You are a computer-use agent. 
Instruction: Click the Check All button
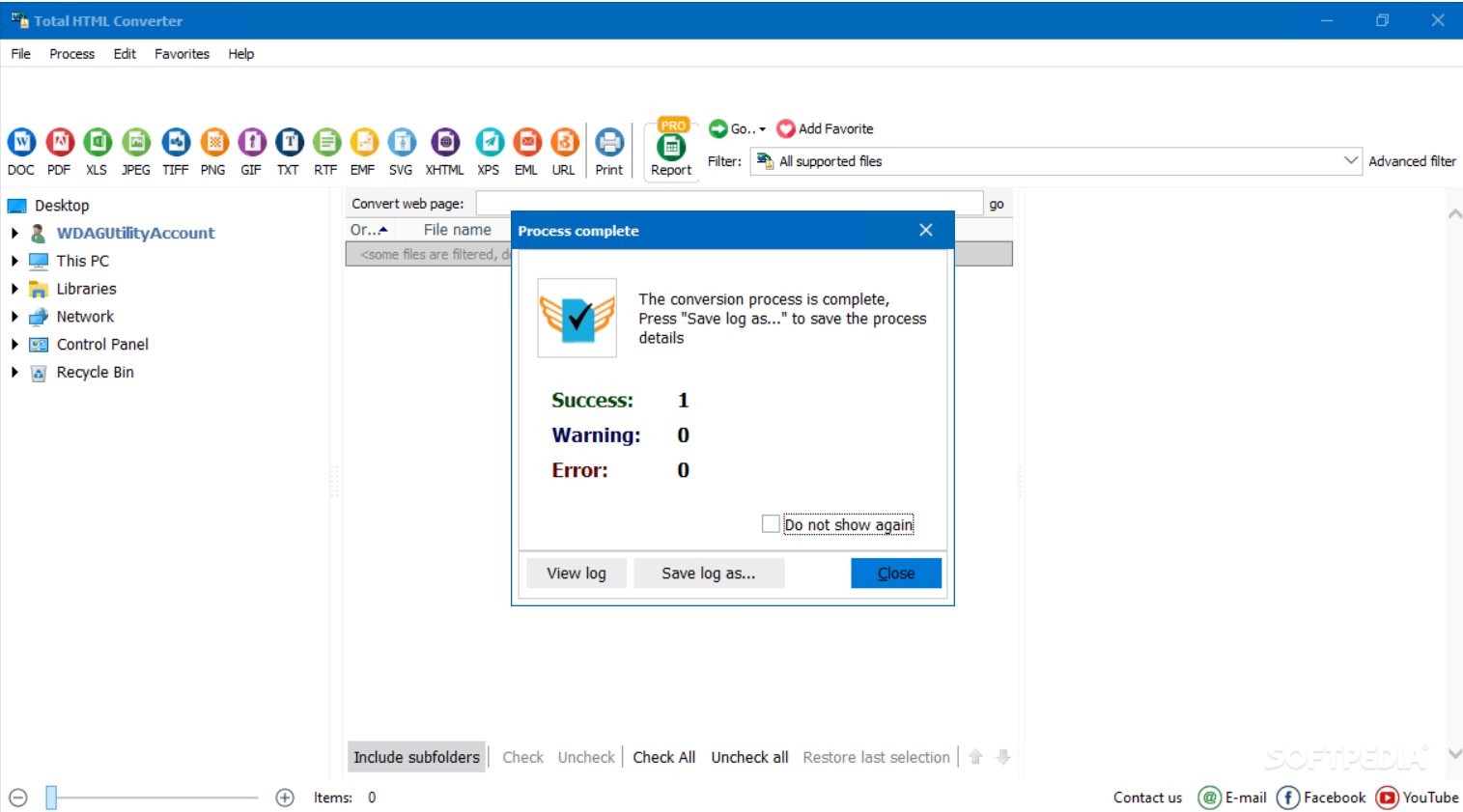click(664, 757)
